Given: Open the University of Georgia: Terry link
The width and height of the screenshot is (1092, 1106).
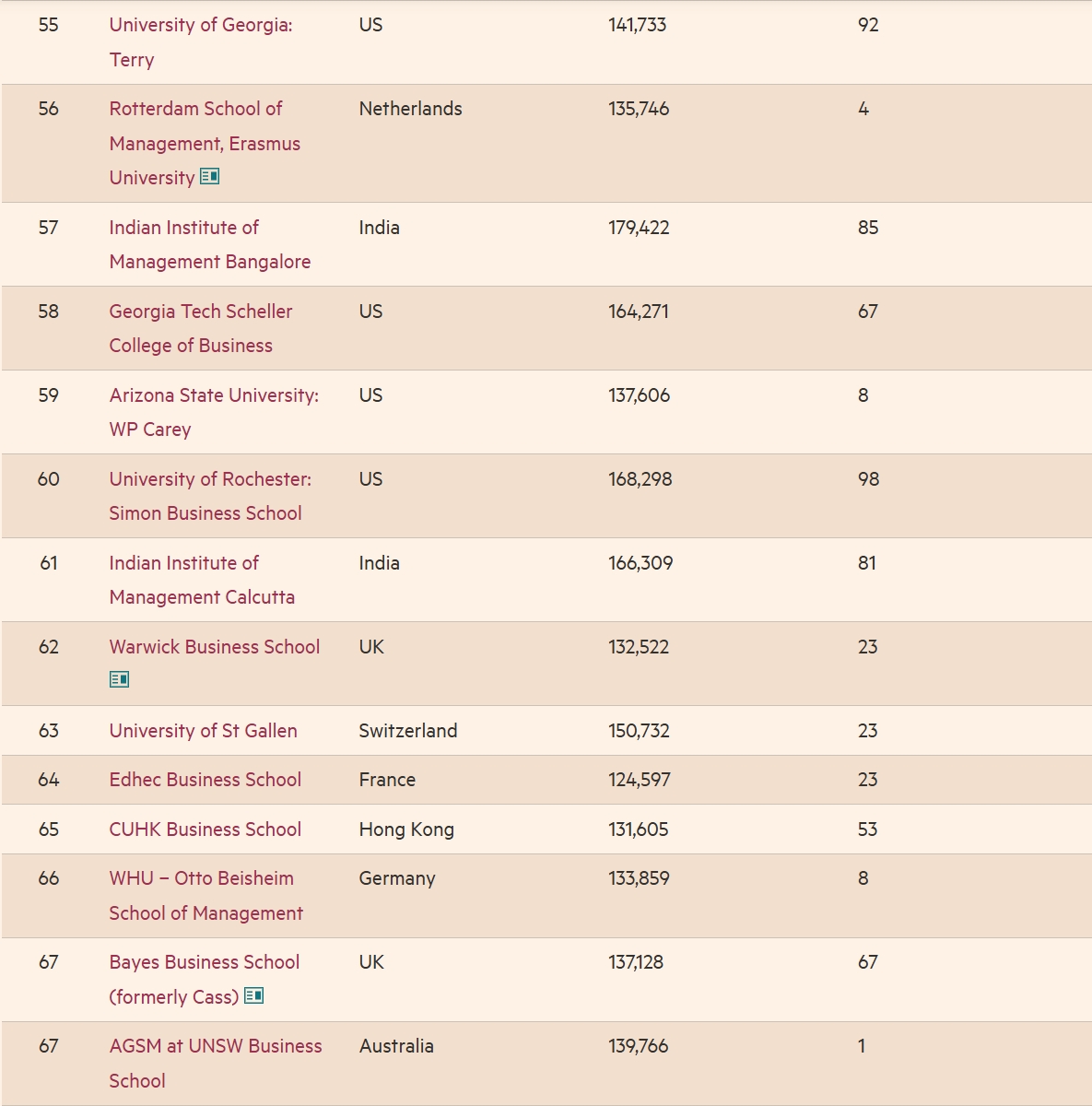Looking at the screenshot, I should [x=201, y=42].
